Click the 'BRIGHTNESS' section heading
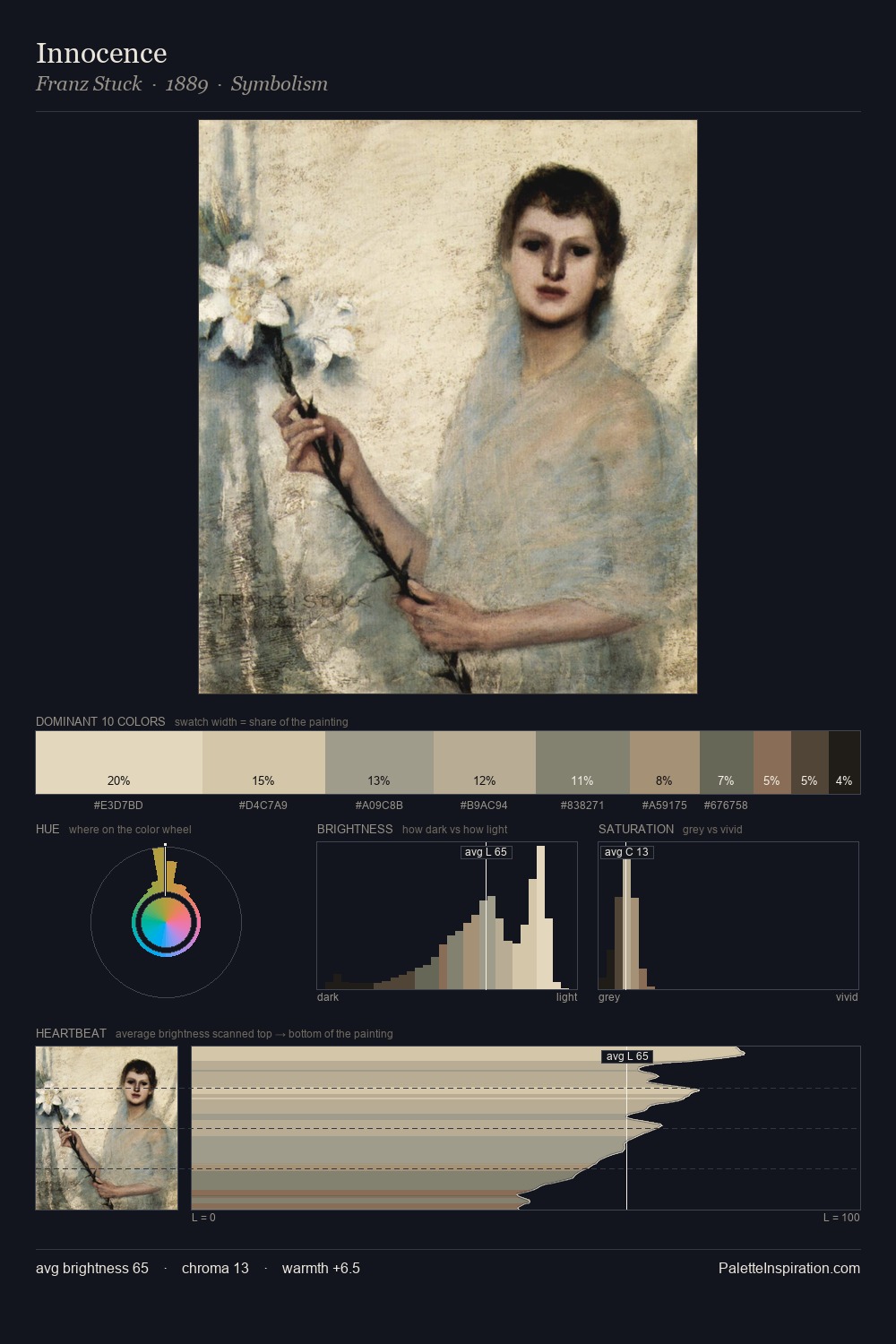This screenshot has width=896, height=1344. pos(355,829)
